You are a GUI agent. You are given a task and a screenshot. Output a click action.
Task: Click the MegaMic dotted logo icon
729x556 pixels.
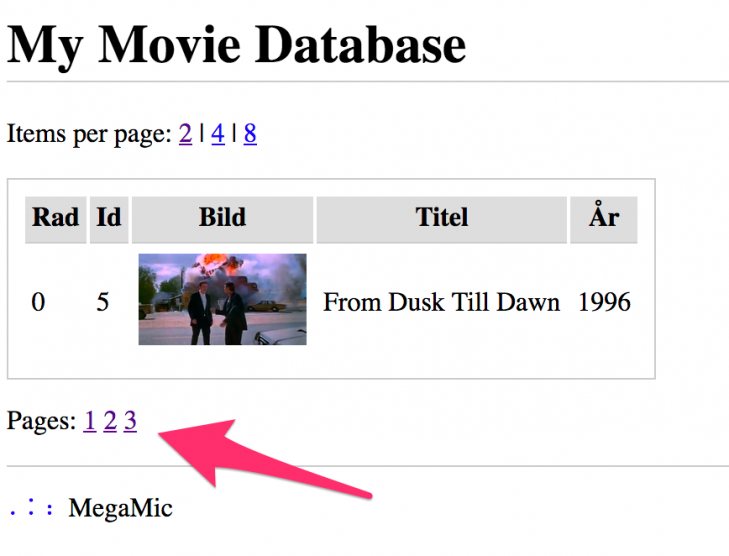pos(31,507)
